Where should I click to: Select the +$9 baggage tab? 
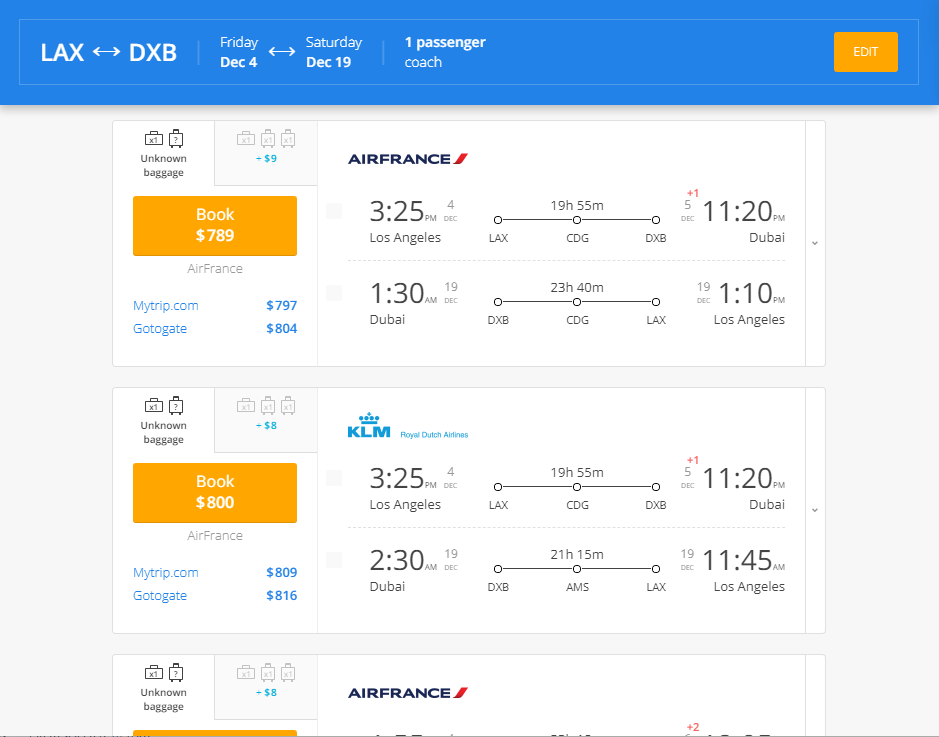(x=265, y=146)
